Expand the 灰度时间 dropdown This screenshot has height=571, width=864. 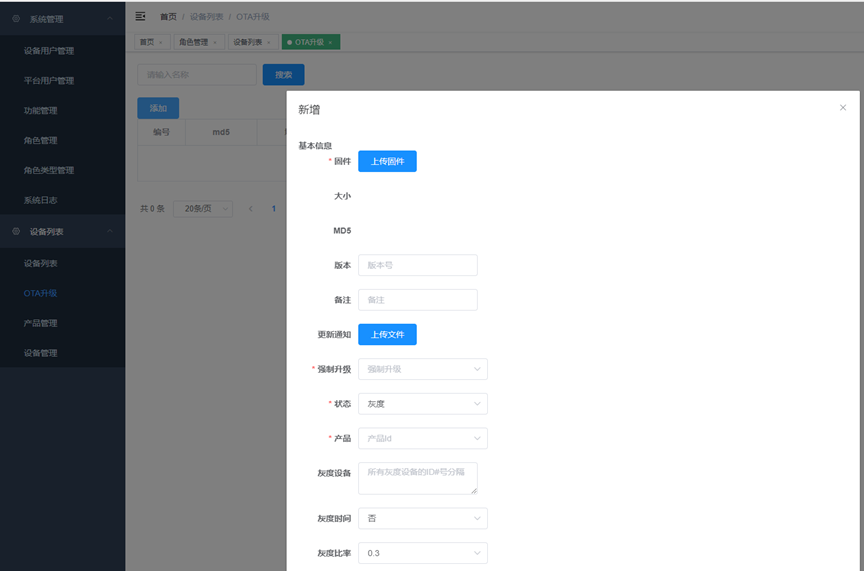(x=423, y=519)
